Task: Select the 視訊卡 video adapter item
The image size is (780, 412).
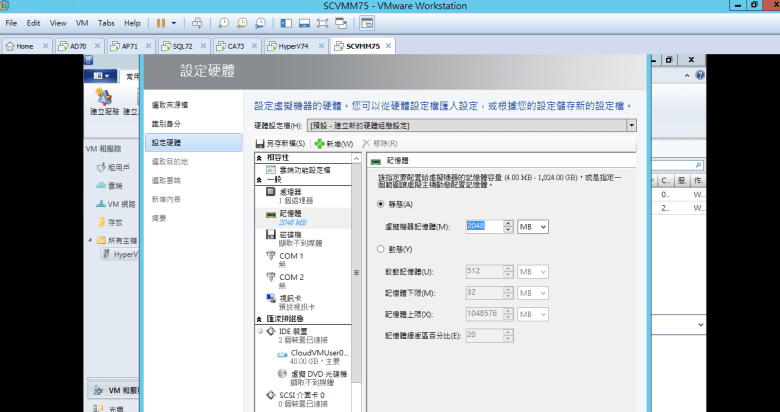Action: click(x=291, y=299)
